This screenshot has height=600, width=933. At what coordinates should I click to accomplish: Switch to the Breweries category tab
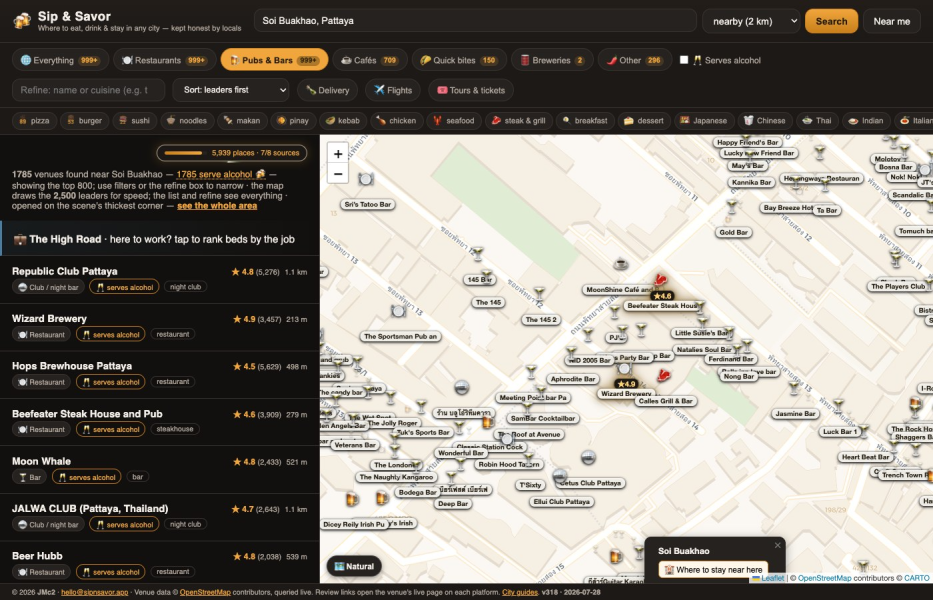tap(552, 60)
